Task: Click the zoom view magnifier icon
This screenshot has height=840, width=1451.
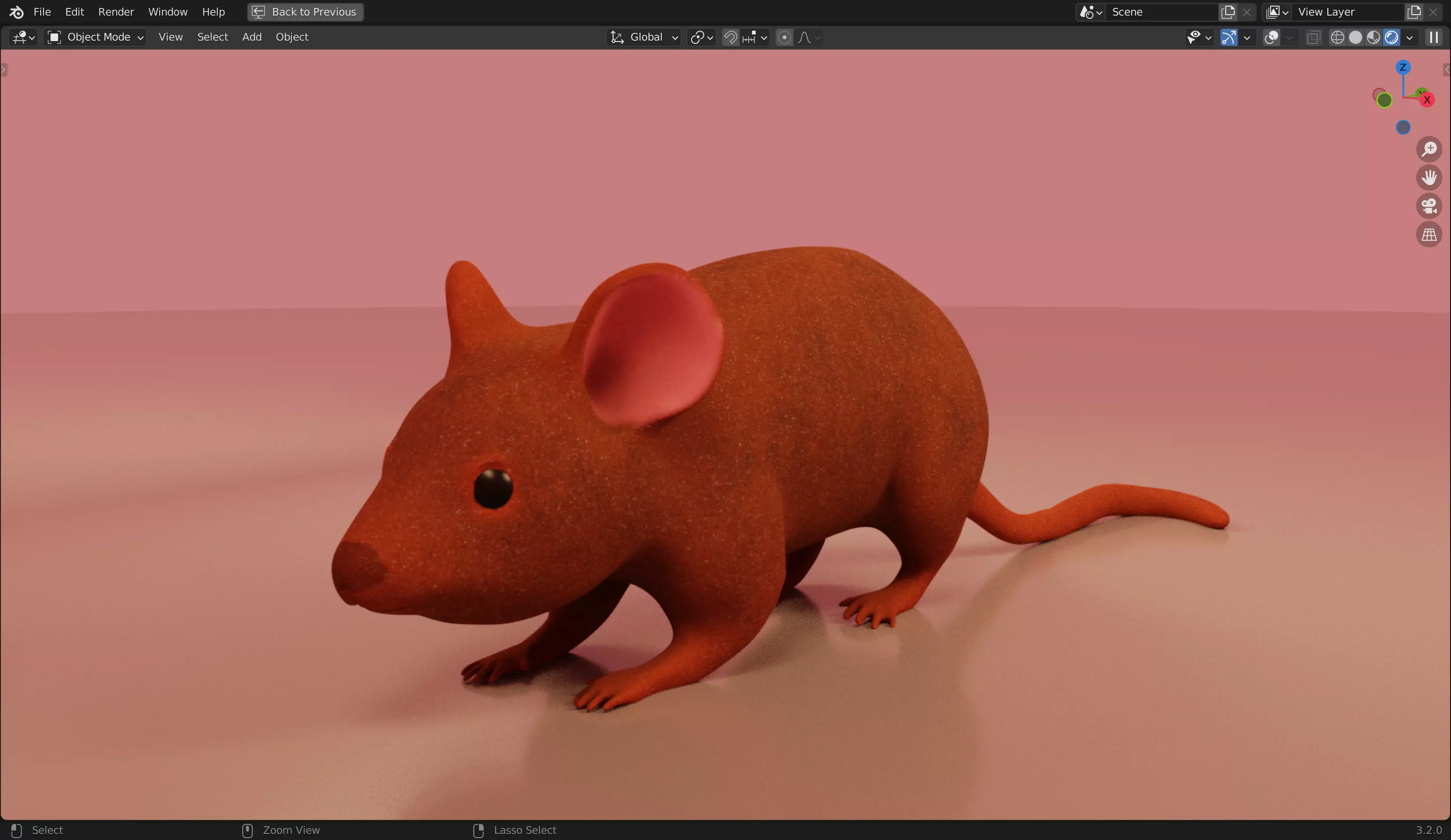Action: (x=1429, y=149)
